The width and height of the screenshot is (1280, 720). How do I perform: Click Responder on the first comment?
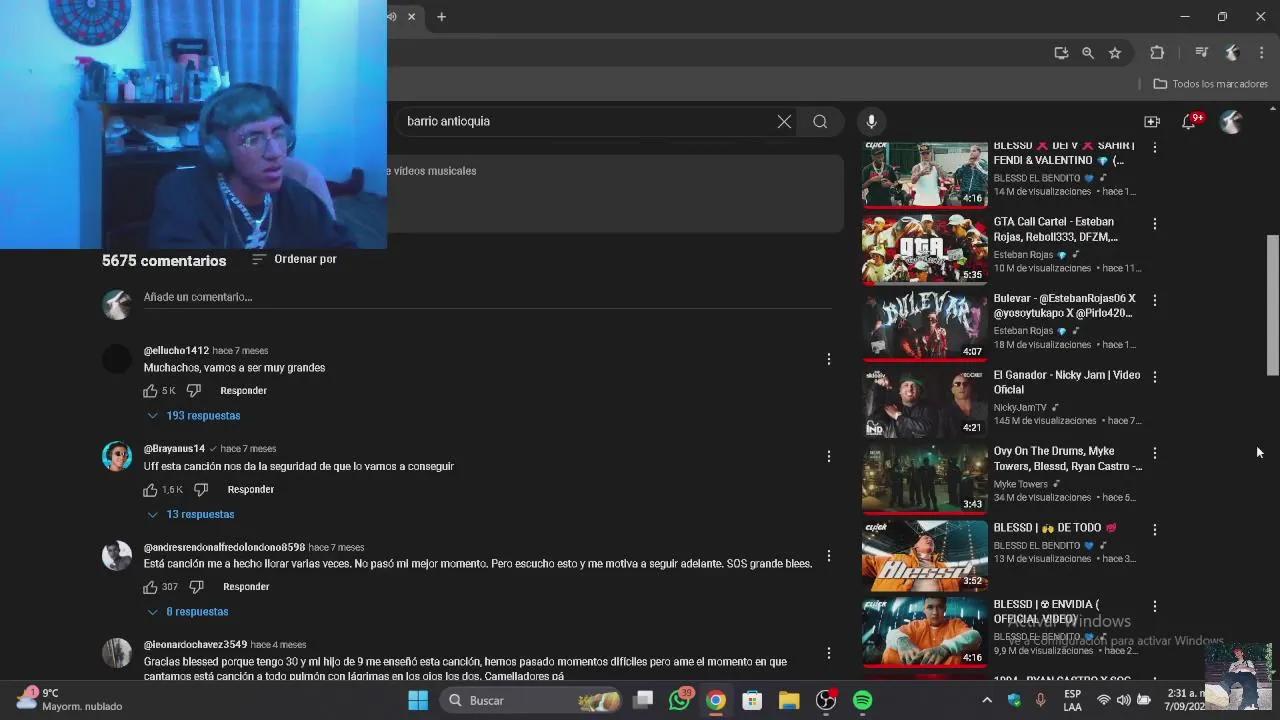(x=243, y=390)
